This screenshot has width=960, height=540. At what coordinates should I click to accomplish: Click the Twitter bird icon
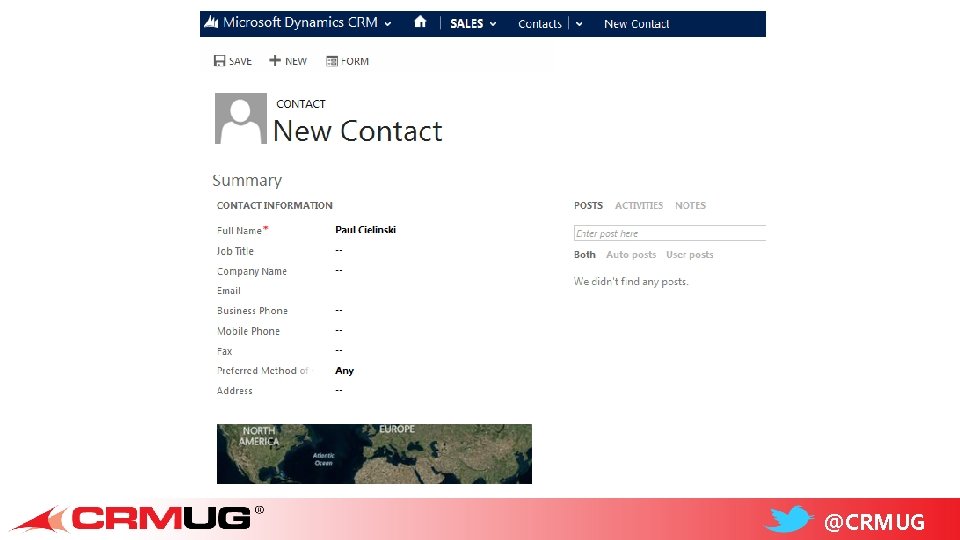tap(789, 519)
